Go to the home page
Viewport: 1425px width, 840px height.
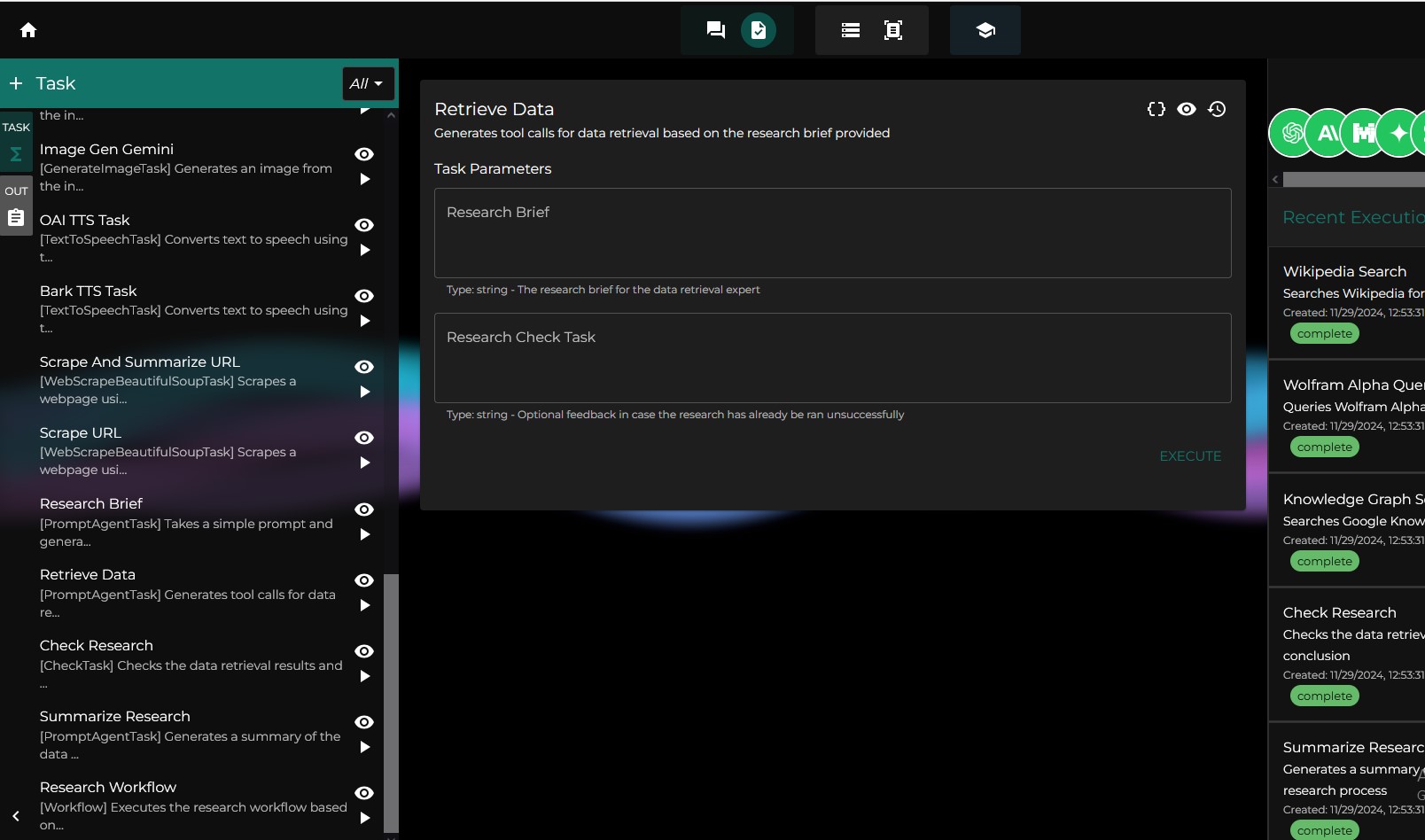(28, 30)
